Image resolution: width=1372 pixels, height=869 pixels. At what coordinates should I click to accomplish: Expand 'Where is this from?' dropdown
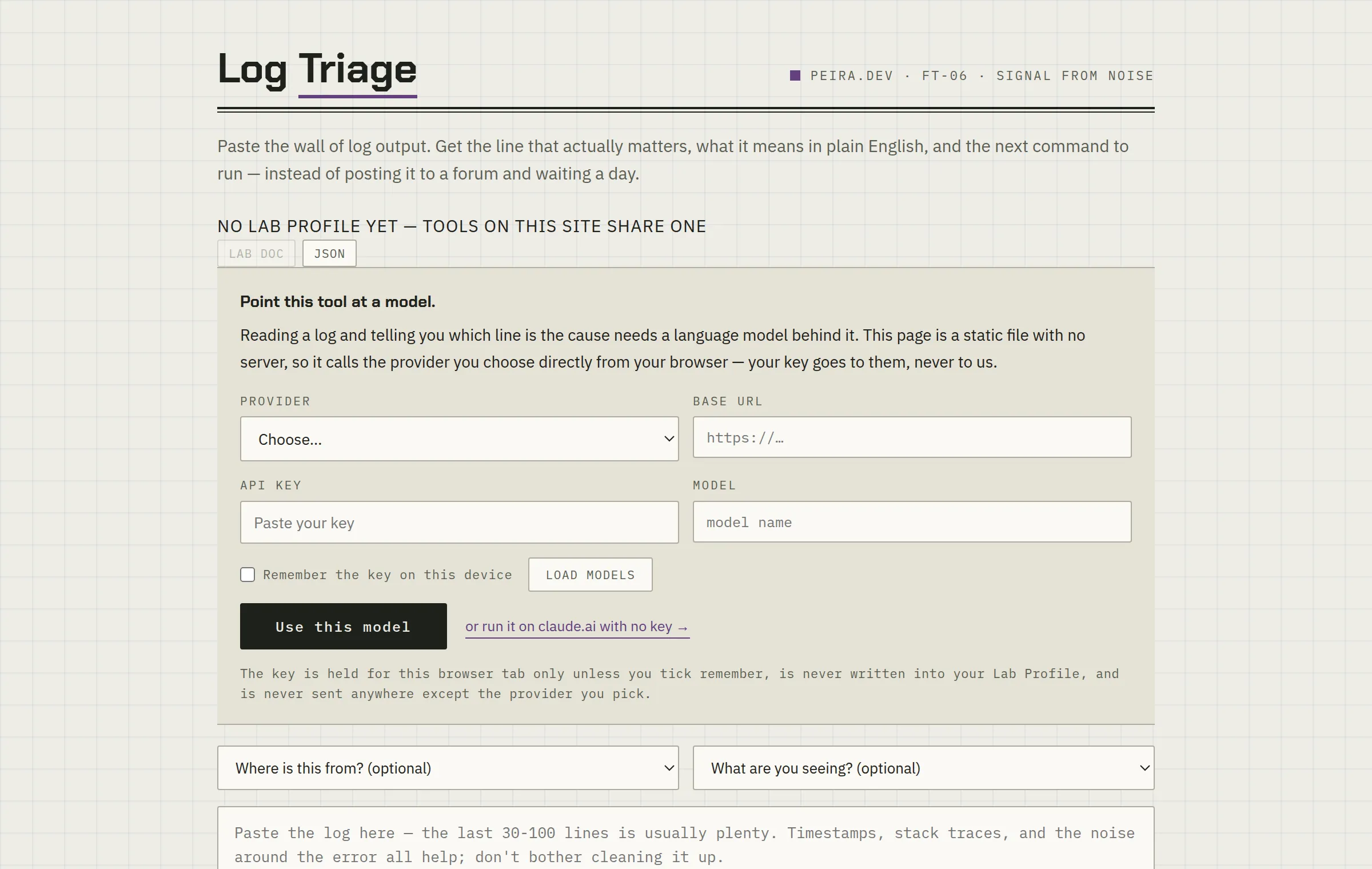(448, 768)
